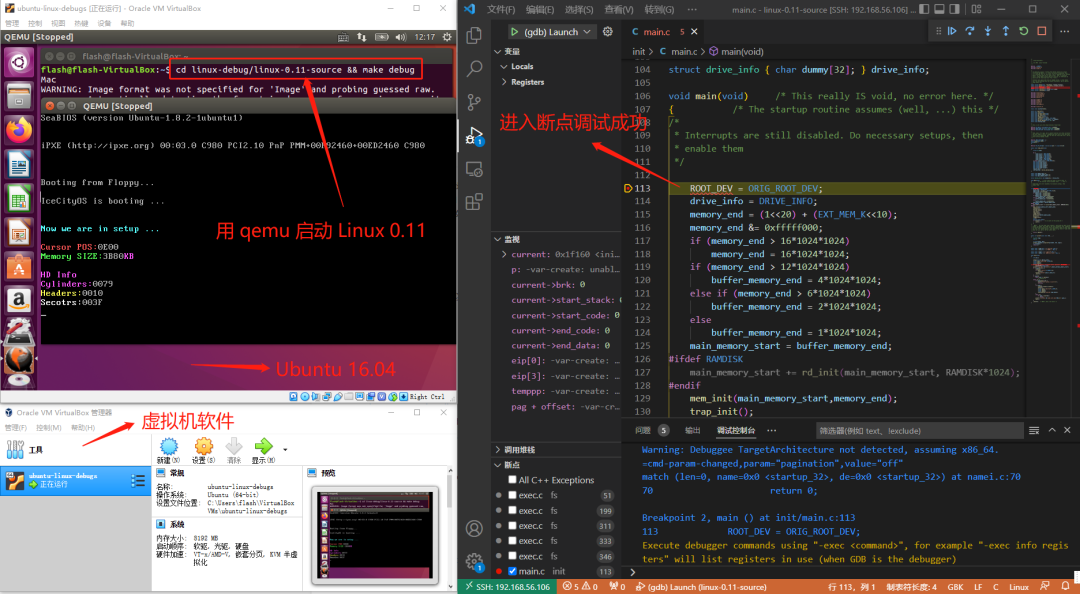The width and height of the screenshot is (1080, 594).
Task: Click the debug Step Into icon
Action: (988, 31)
